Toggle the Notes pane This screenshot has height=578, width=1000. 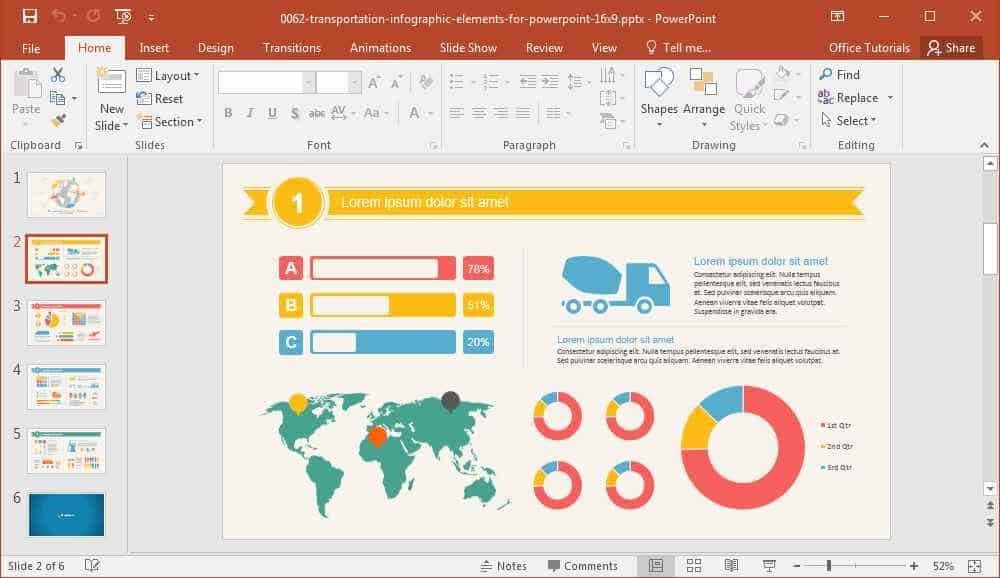503,566
